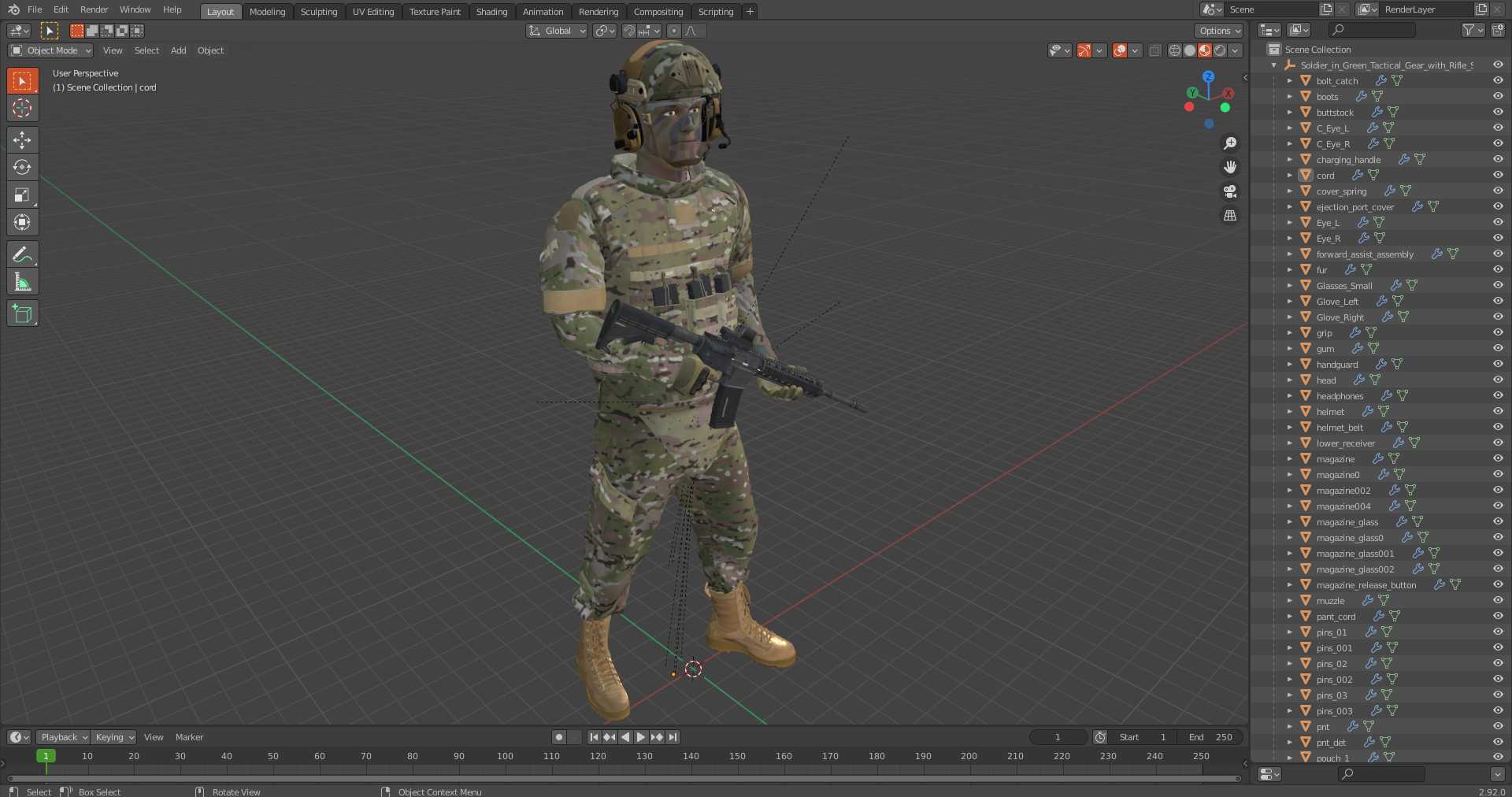The height and width of the screenshot is (797, 1512).
Task: Click the current frame number field
Action: (x=1058, y=737)
